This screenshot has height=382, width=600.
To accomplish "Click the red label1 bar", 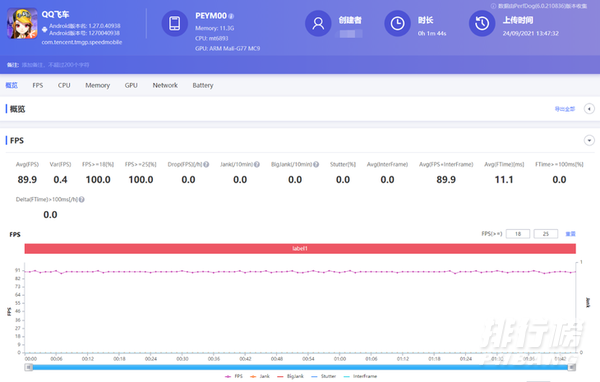I will coord(300,248).
